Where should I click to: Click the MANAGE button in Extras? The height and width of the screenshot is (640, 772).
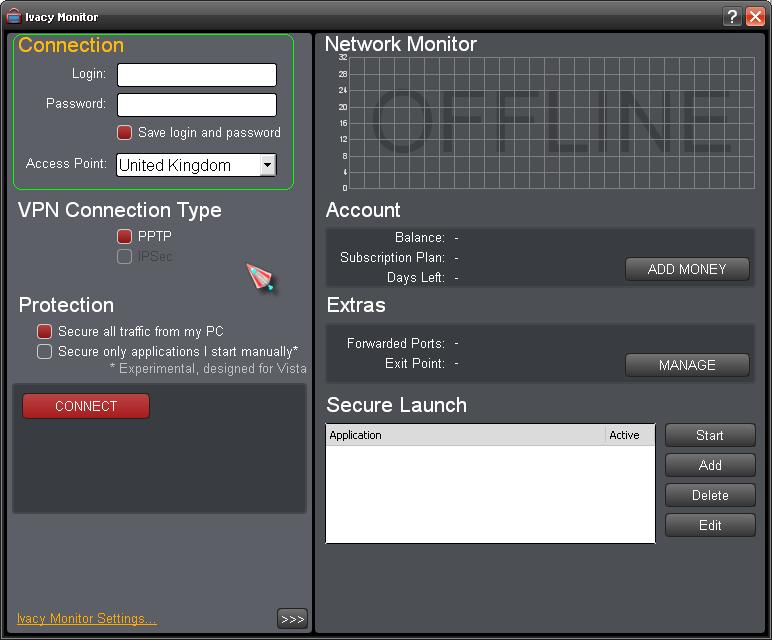(687, 365)
